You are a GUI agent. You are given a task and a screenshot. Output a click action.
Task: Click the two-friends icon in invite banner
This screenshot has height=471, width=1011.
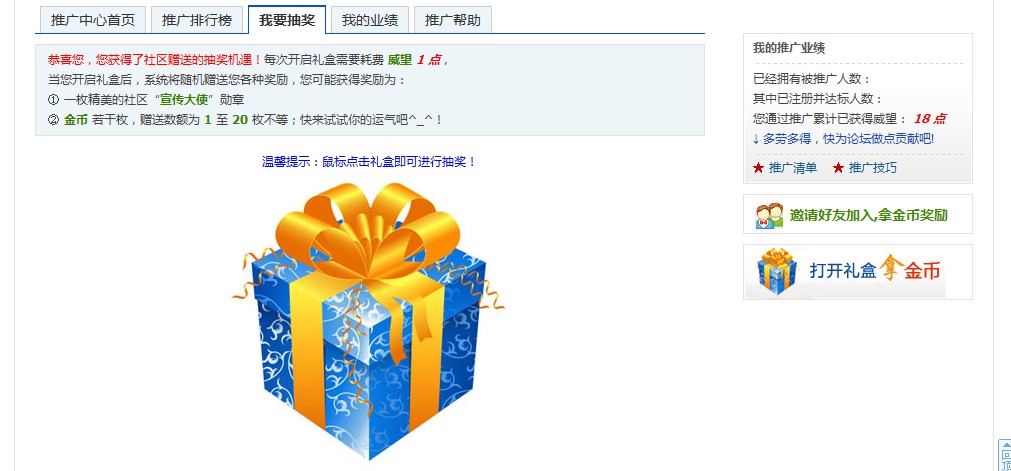click(x=769, y=215)
